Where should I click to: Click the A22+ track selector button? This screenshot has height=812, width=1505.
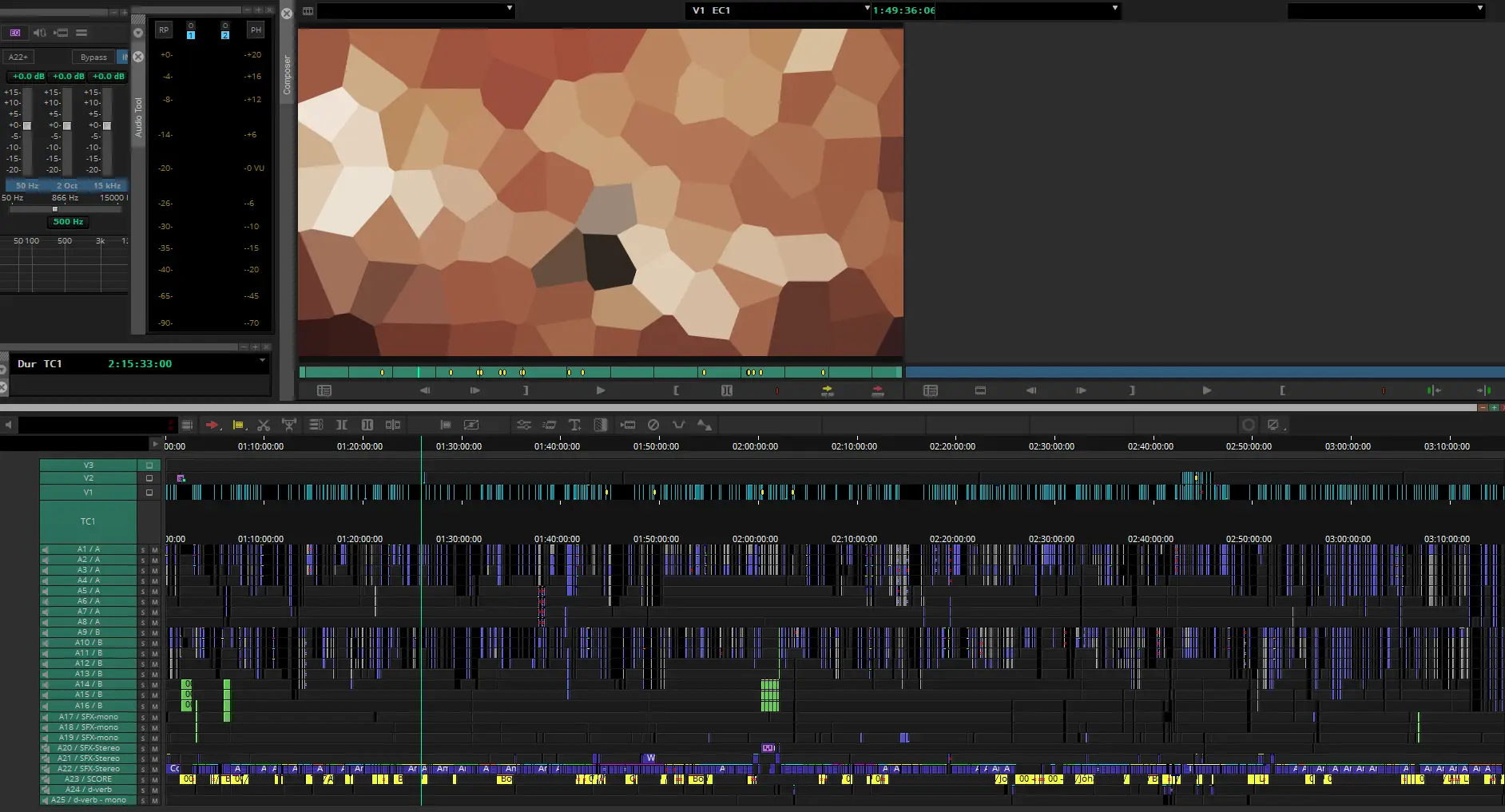coord(18,57)
